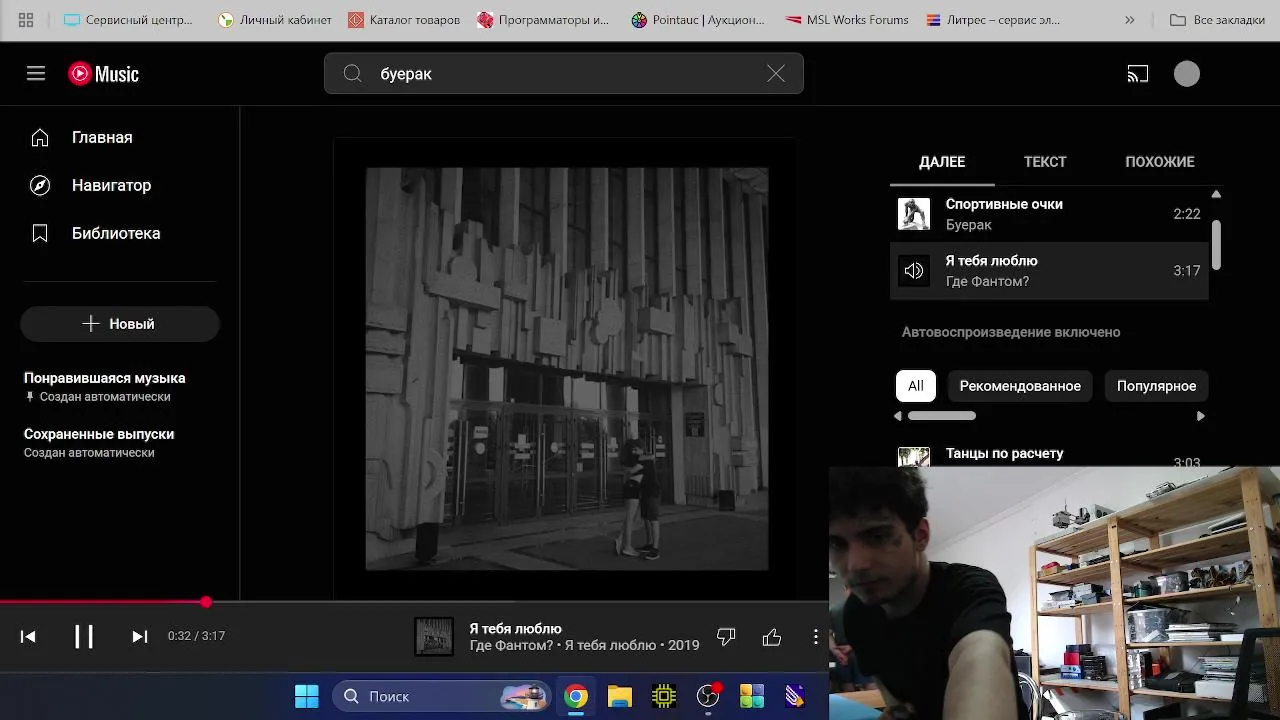The height and width of the screenshot is (720, 1280).
Task: Open Личный кабинет bookmark
Action: [x=274, y=20]
